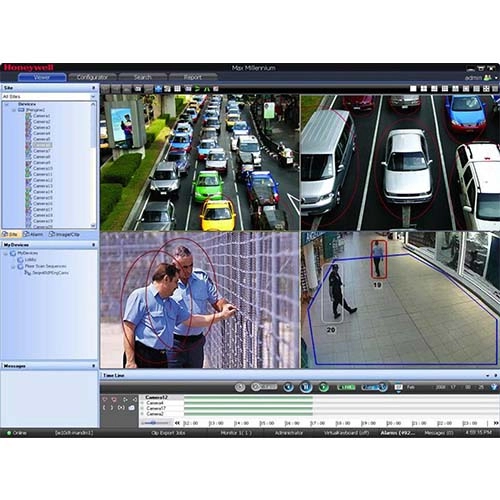Viewport: 500px width, 500px height.
Task: Pause playback with the blue pause button
Action: (306, 387)
